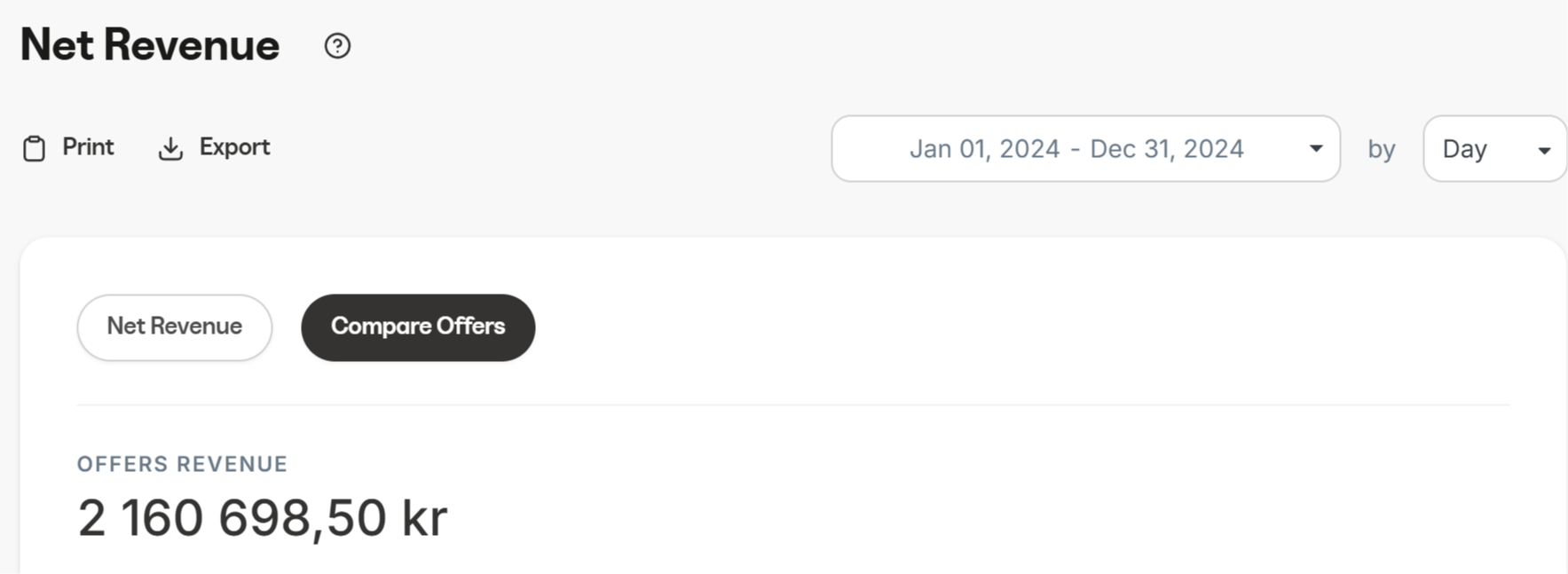The width and height of the screenshot is (1568, 574).
Task: Click the divider line under the tabs
Action: pyautogui.click(x=793, y=405)
